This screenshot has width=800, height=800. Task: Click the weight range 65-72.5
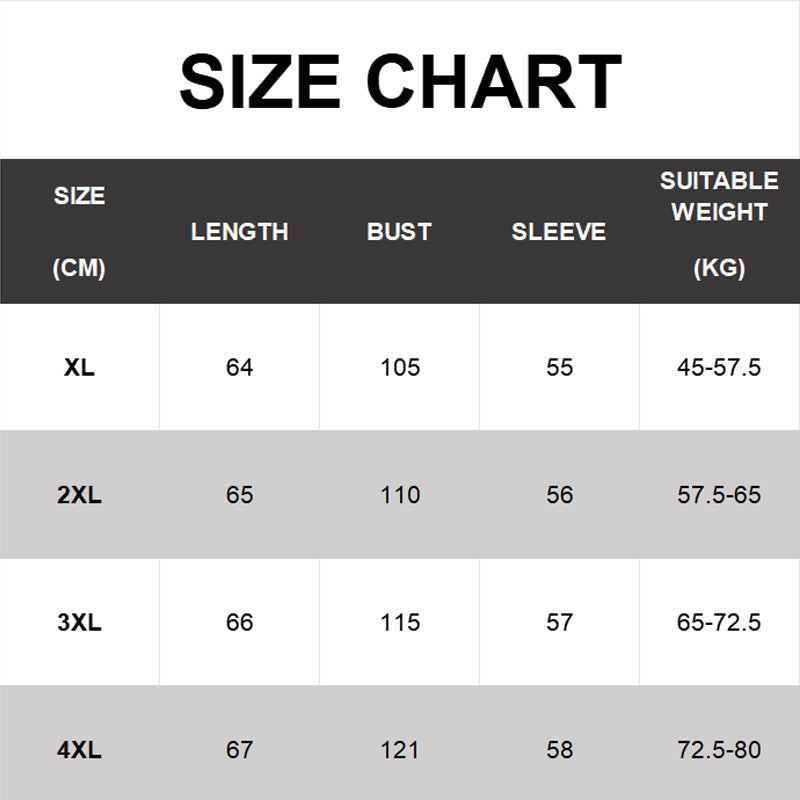pos(719,622)
